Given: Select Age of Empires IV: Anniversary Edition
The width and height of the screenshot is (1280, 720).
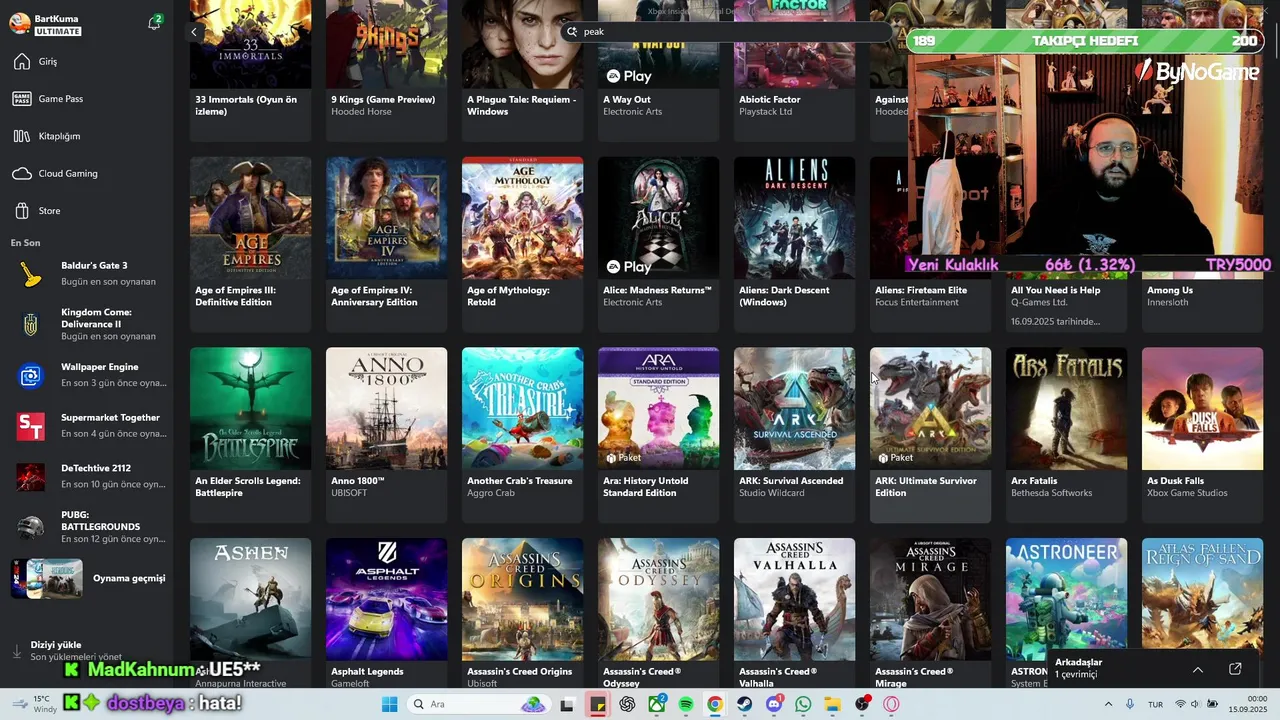Looking at the screenshot, I should 386,243.
